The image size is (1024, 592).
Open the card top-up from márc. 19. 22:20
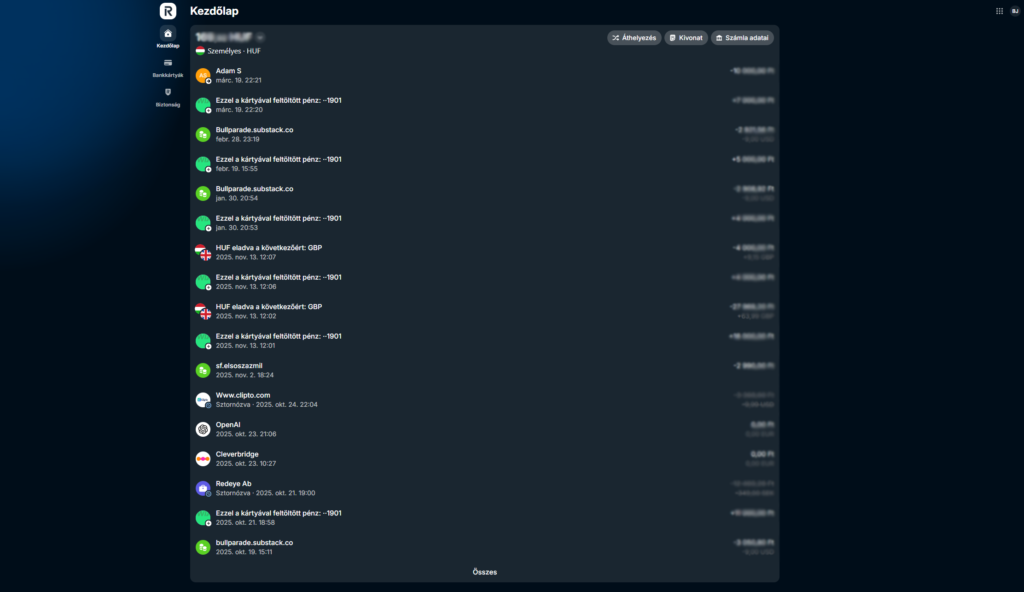[x=484, y=105]
